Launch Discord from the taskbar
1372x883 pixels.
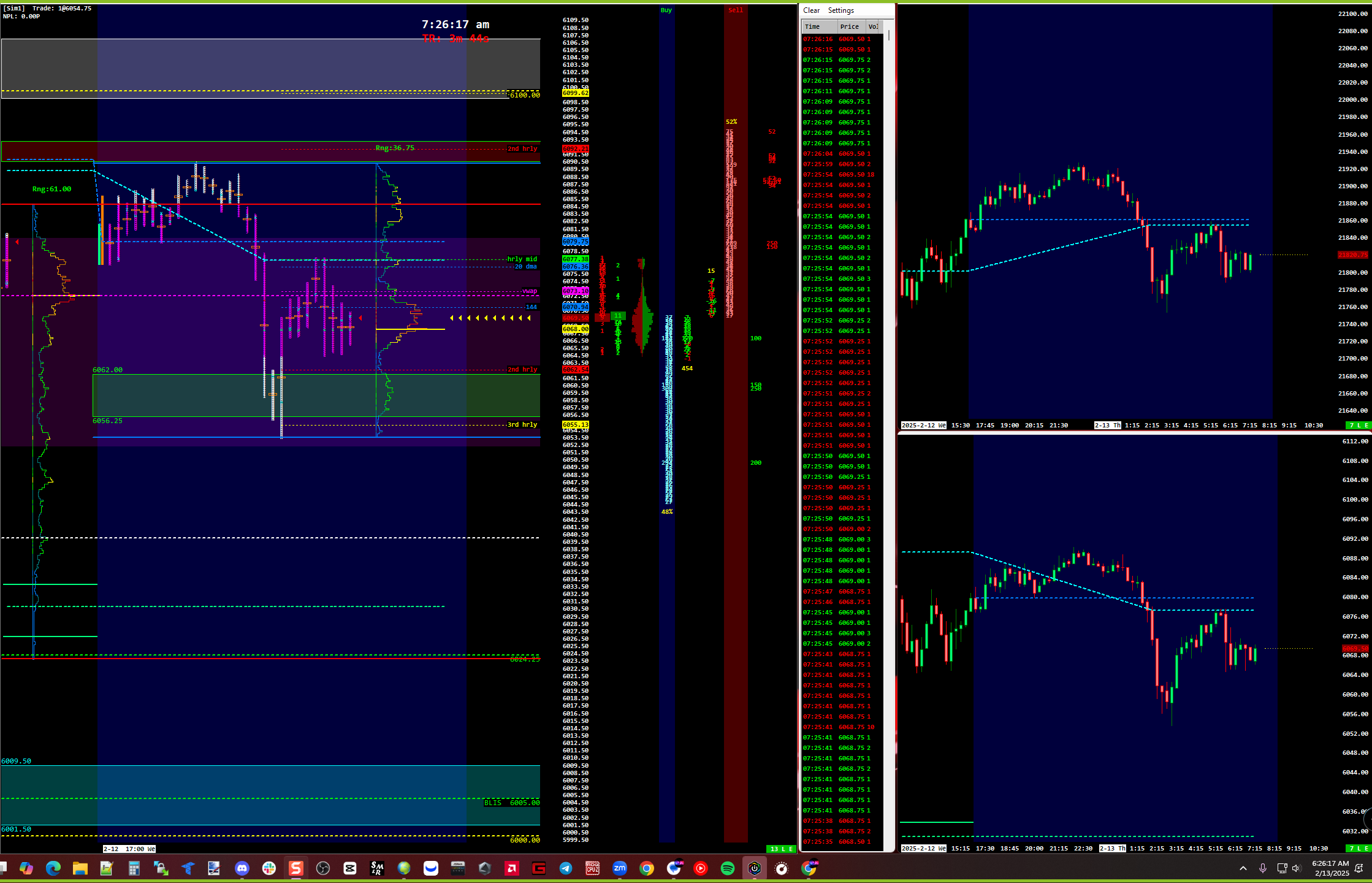(x=243, y=868)
